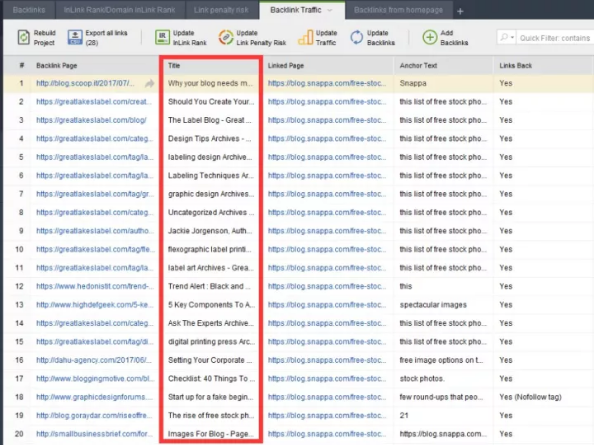
Task: Export all links to CSV
Action: click(75, 38)
